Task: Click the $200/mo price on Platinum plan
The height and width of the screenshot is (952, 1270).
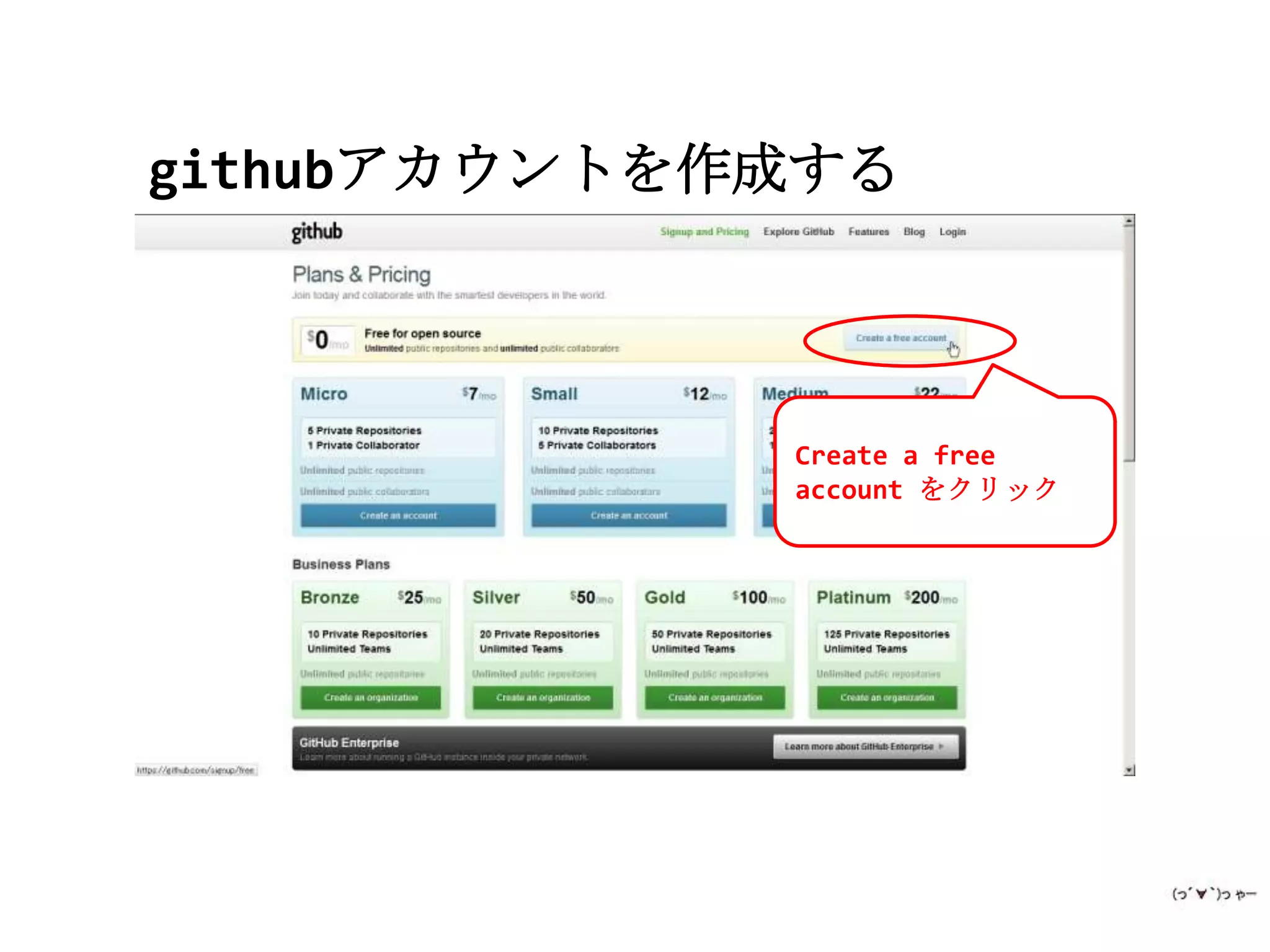Action: click(931, 597)
